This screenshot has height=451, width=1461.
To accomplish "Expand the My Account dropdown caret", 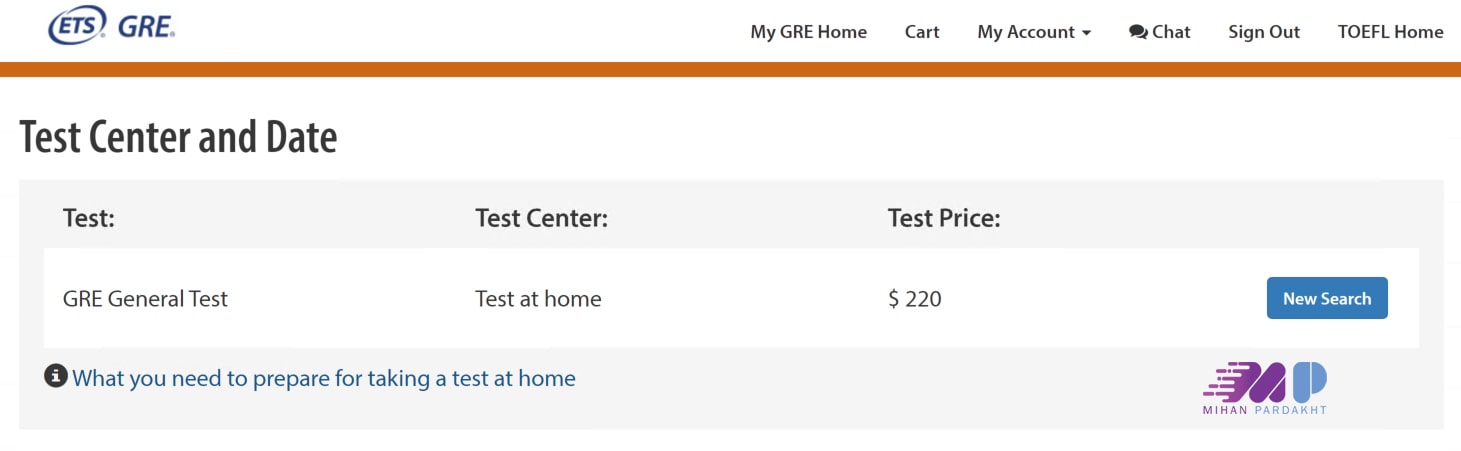I will point(1086,33).
